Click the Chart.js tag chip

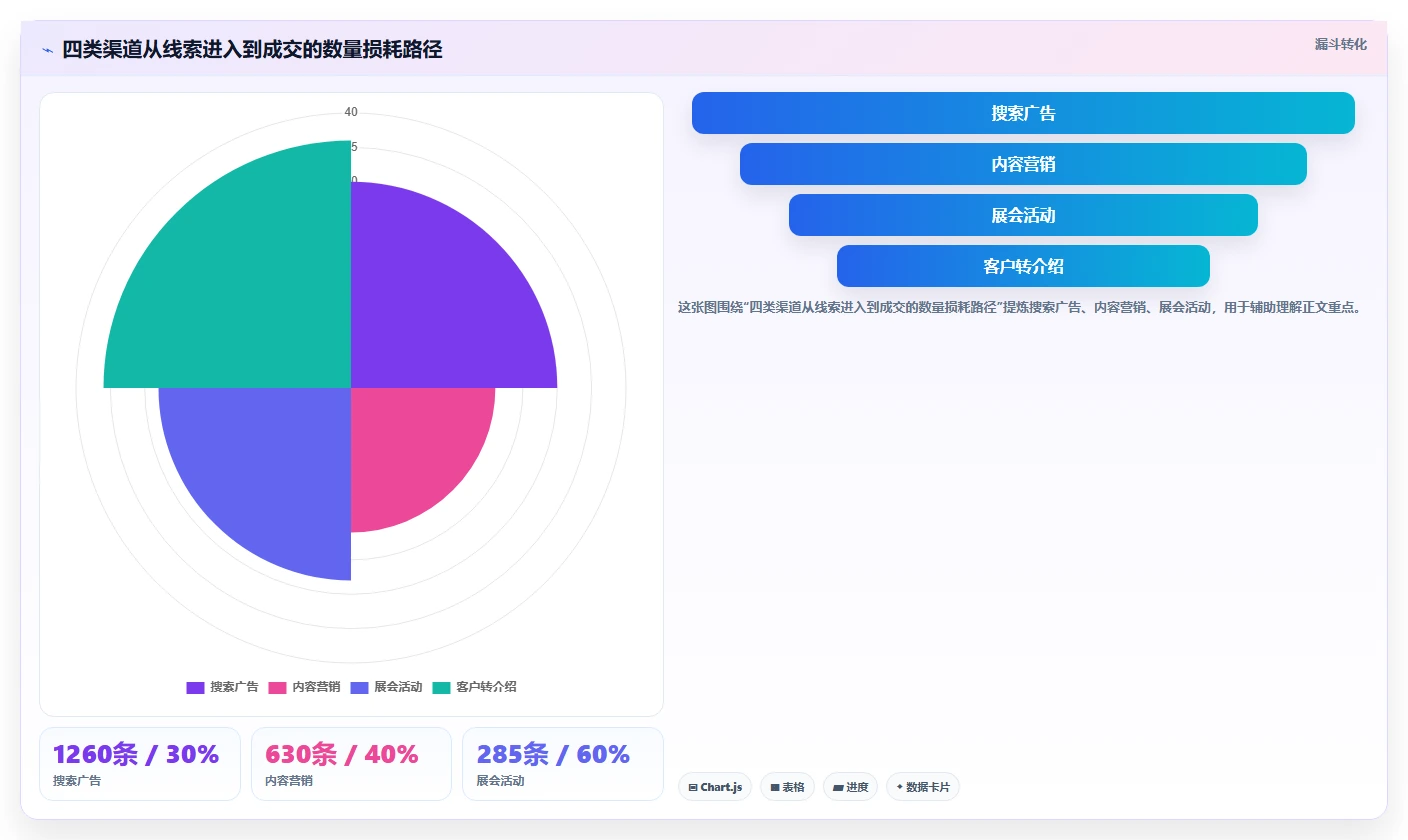715,787
